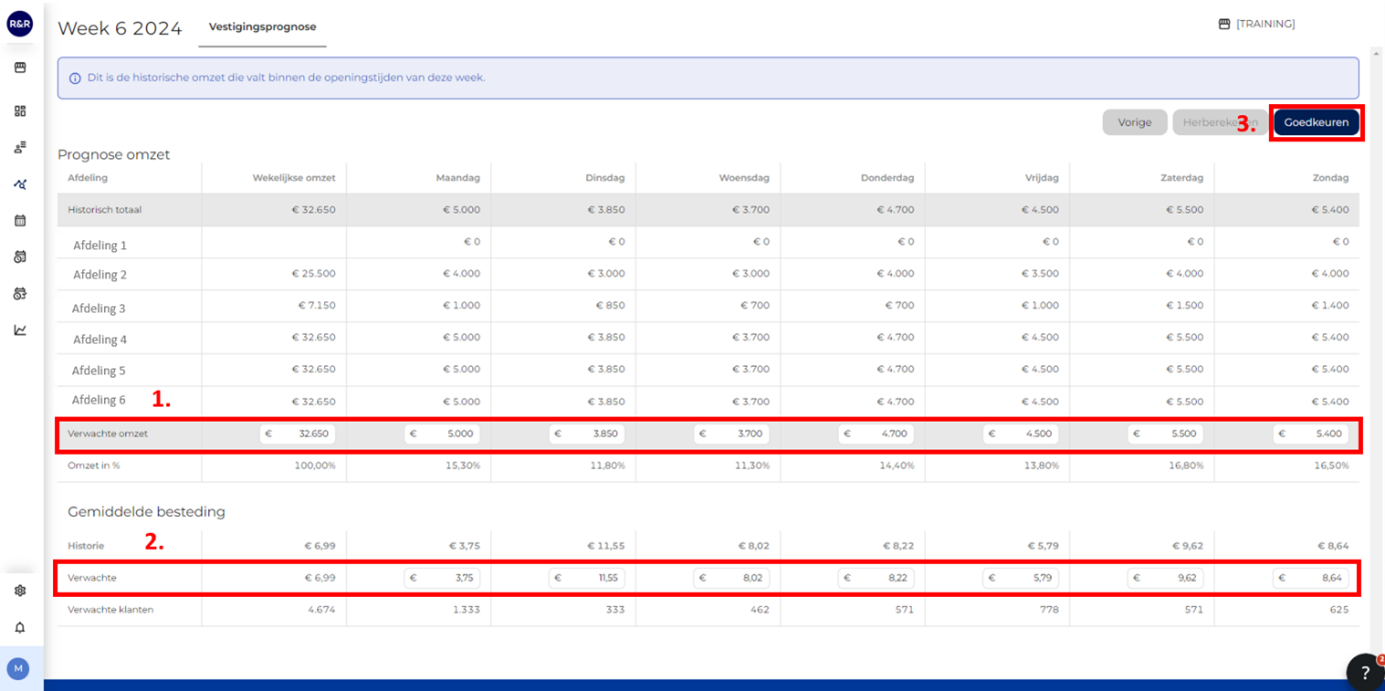
Task: Open the [TRAINING] store selector
Action: coord(1256,24)
